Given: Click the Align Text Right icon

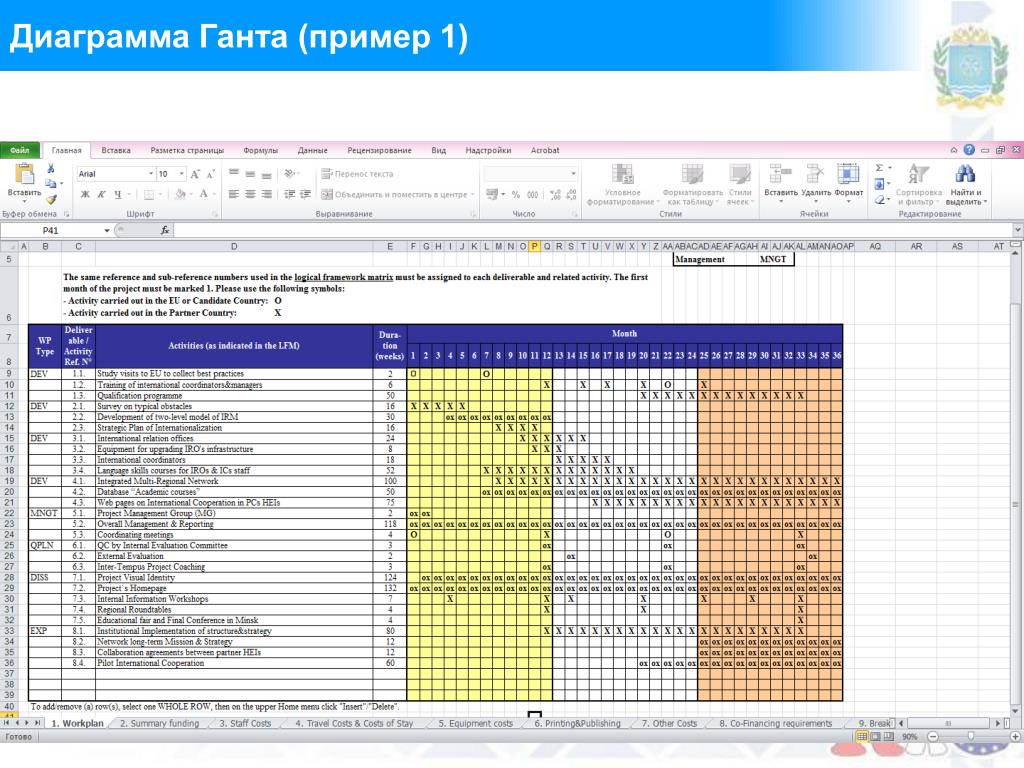Looking at the screenshot, I should coord(266,194).
